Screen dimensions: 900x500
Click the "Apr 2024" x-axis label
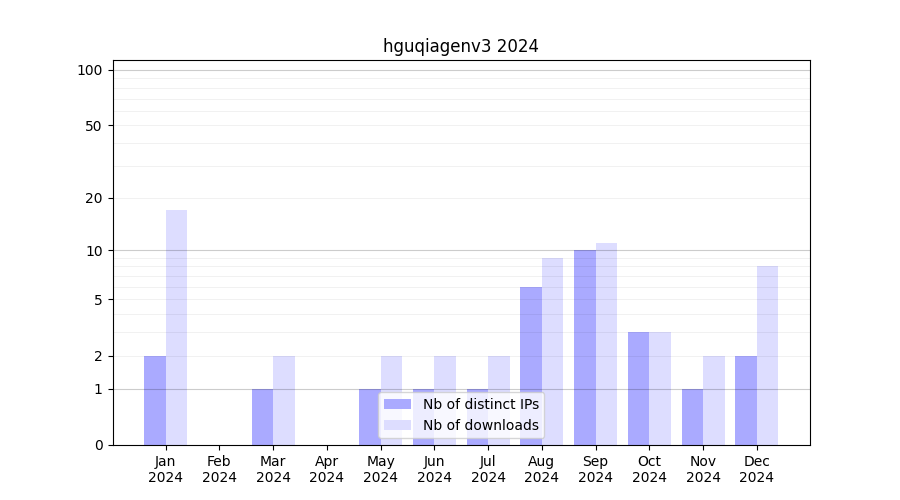[x=327, y=469]
